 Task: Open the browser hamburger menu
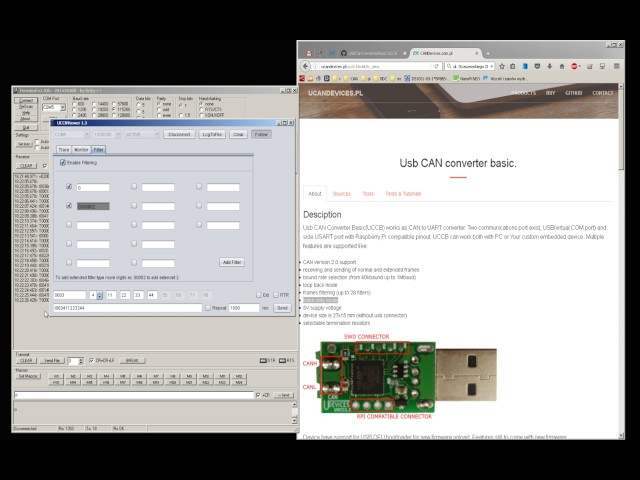click(x=617, y=66)
